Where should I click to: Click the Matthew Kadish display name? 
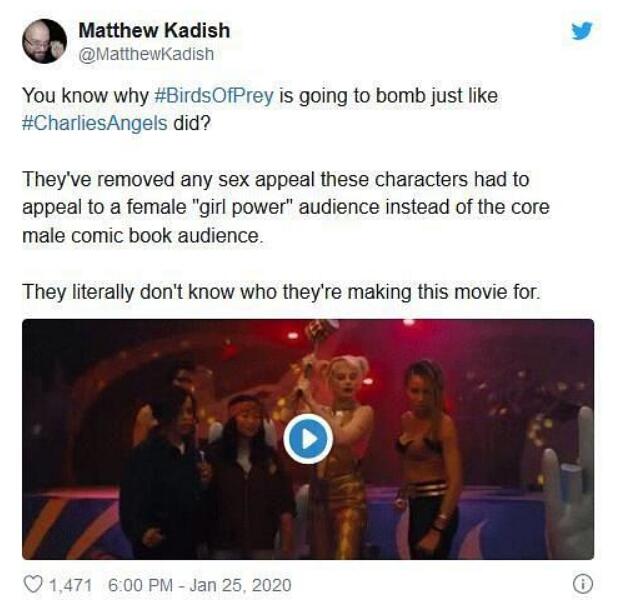(x=154, y=31)
